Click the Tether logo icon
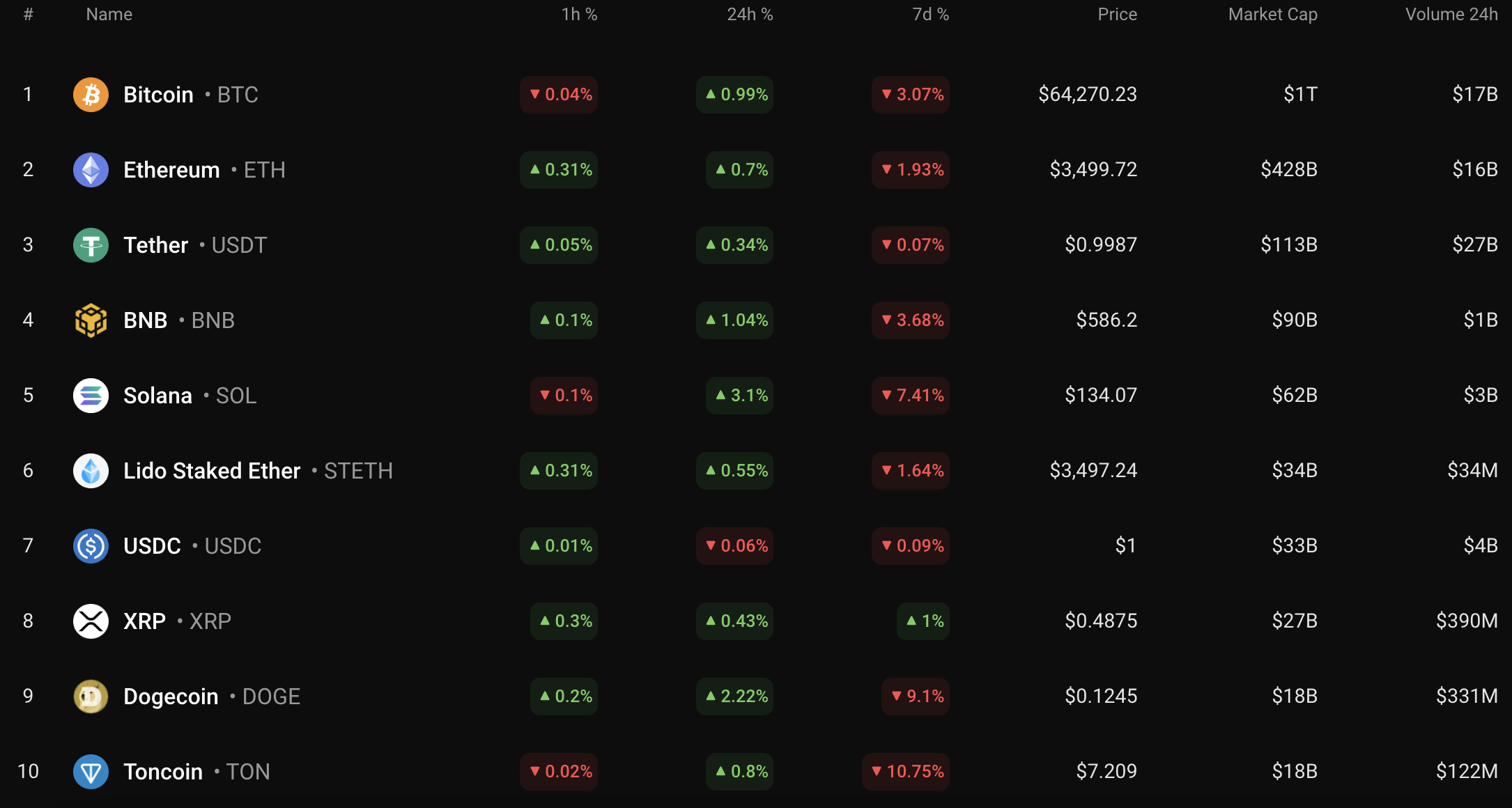Viewport: 1512px width, 808px height. click(91, 245)
